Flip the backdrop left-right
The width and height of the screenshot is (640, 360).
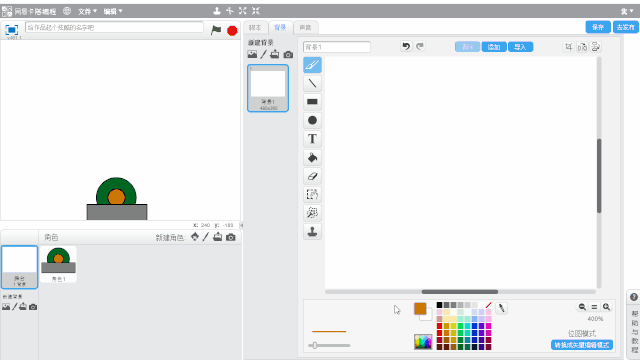click(x=582, y=47)
